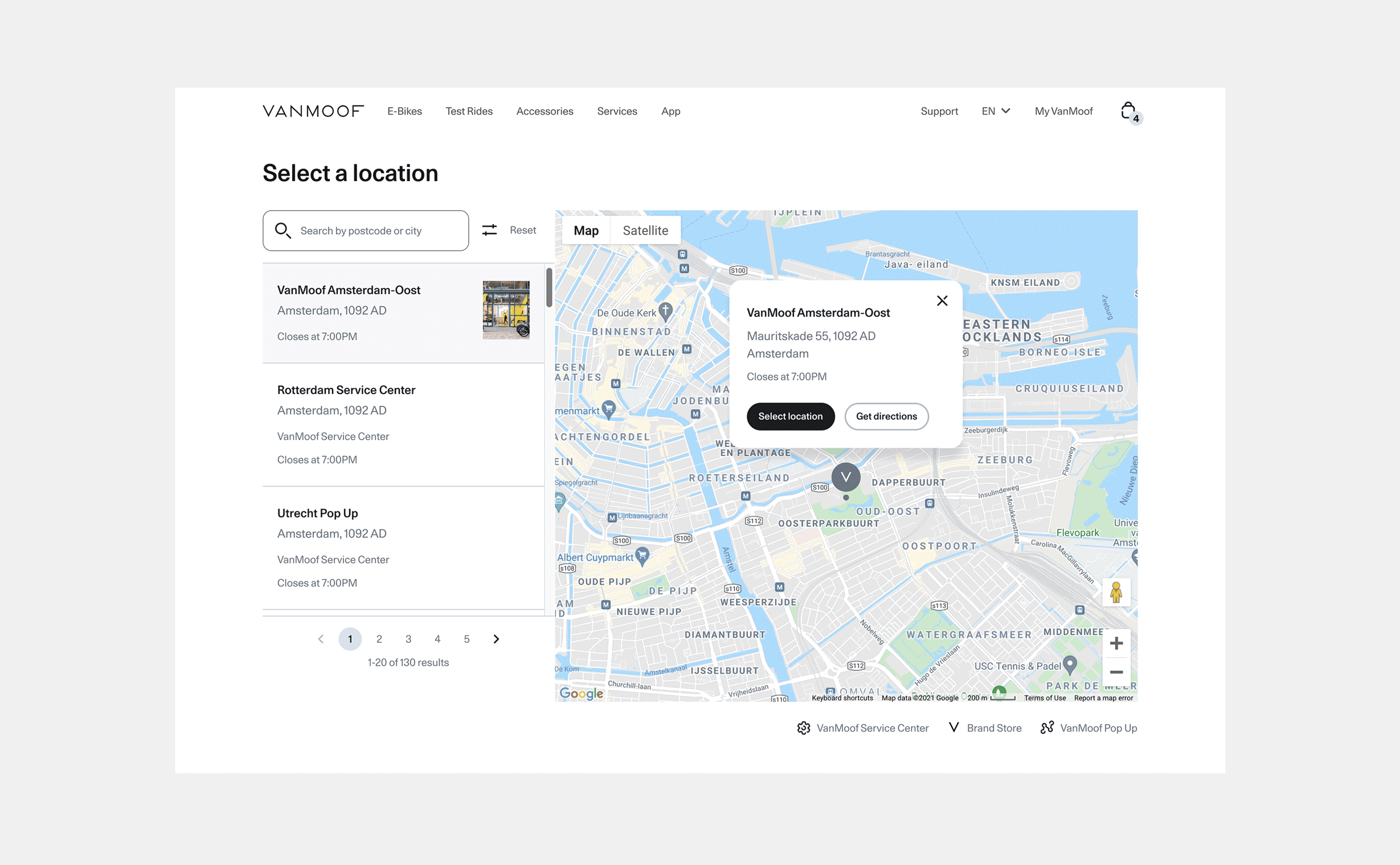Open filter settings sliders icon
The image size is (1400, 865).
click(489, 230)
